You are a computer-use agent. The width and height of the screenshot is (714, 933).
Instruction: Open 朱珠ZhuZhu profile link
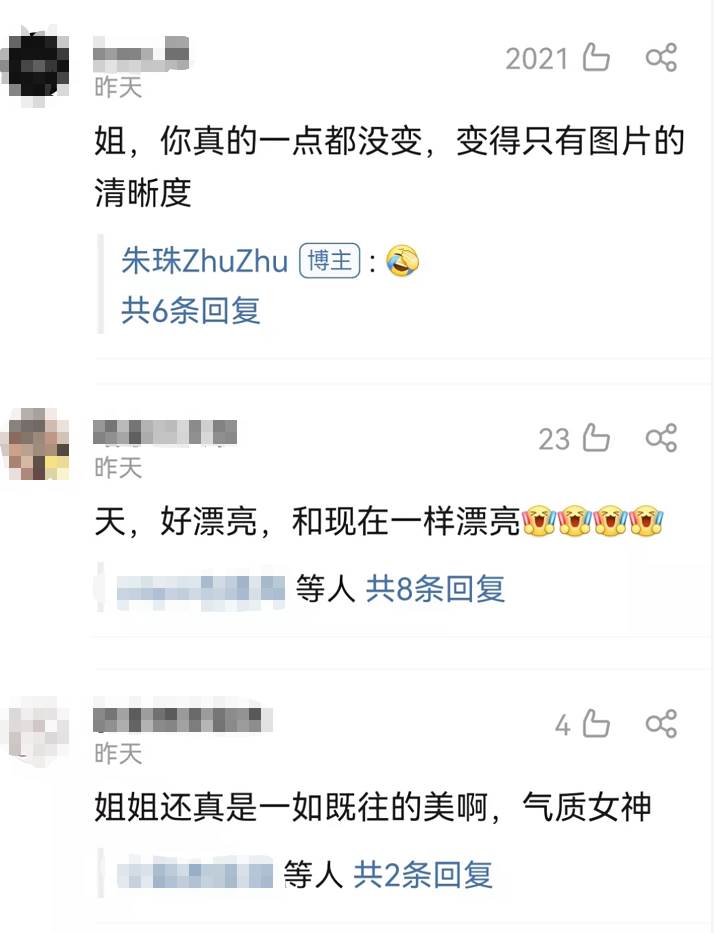205,261
